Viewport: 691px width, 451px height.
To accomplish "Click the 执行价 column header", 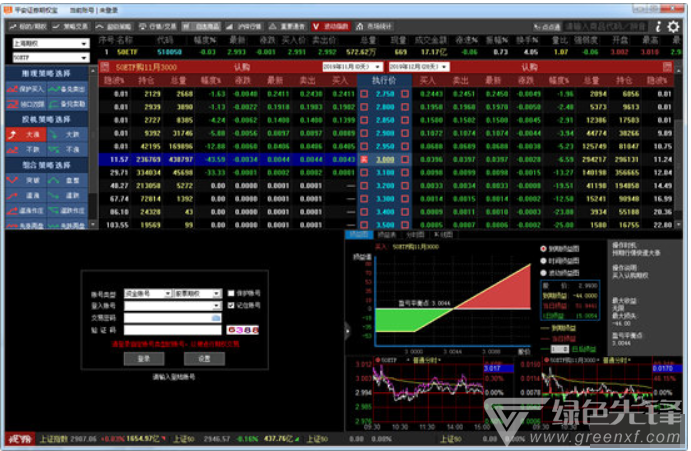I will coord(384,80).
